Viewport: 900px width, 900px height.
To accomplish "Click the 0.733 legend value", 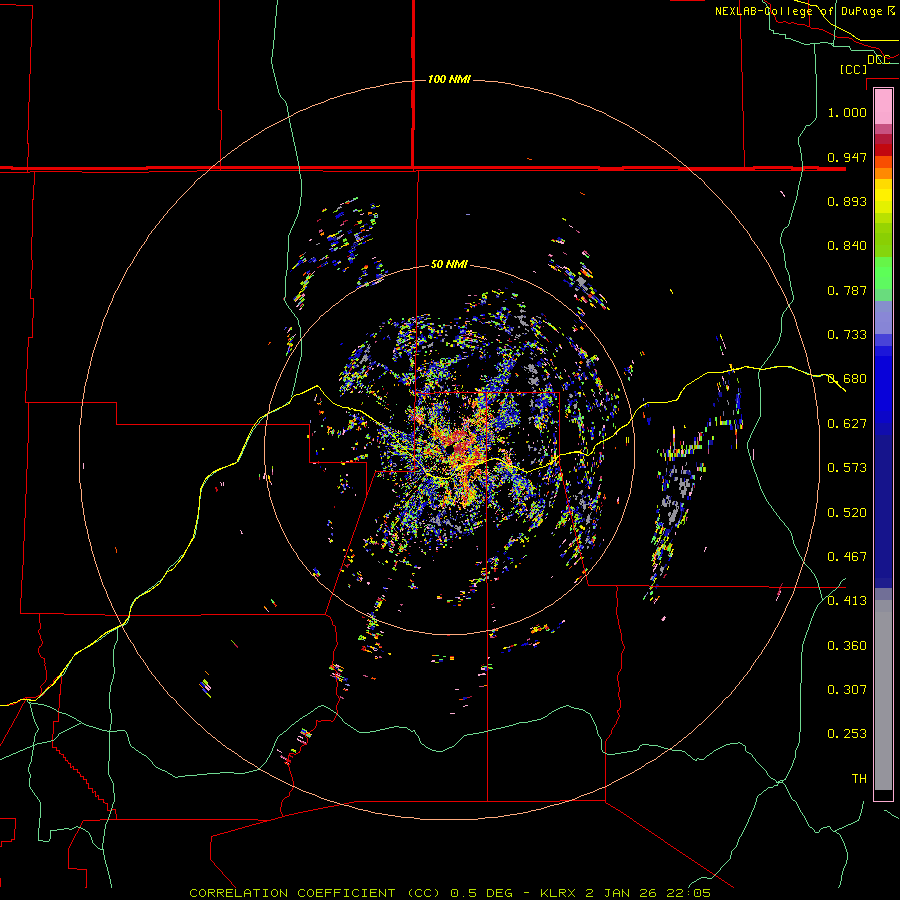I will (847, 335).
